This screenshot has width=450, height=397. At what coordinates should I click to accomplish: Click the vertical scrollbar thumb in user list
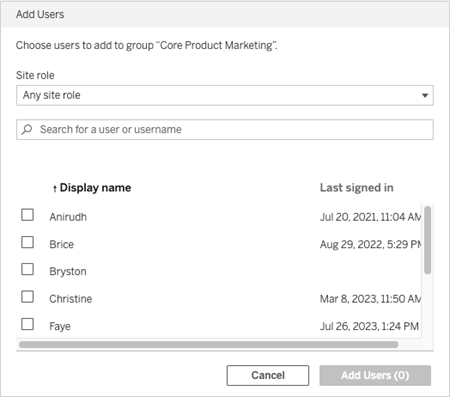click(427, 240)
